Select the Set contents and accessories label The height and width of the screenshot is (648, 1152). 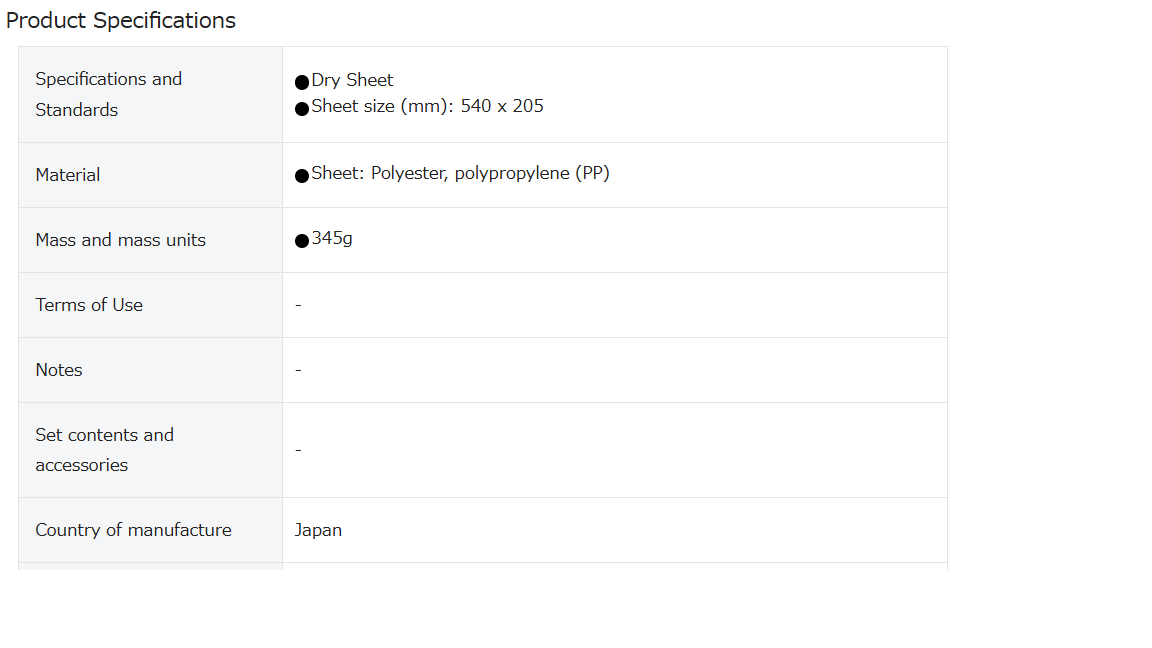(104, 450)
